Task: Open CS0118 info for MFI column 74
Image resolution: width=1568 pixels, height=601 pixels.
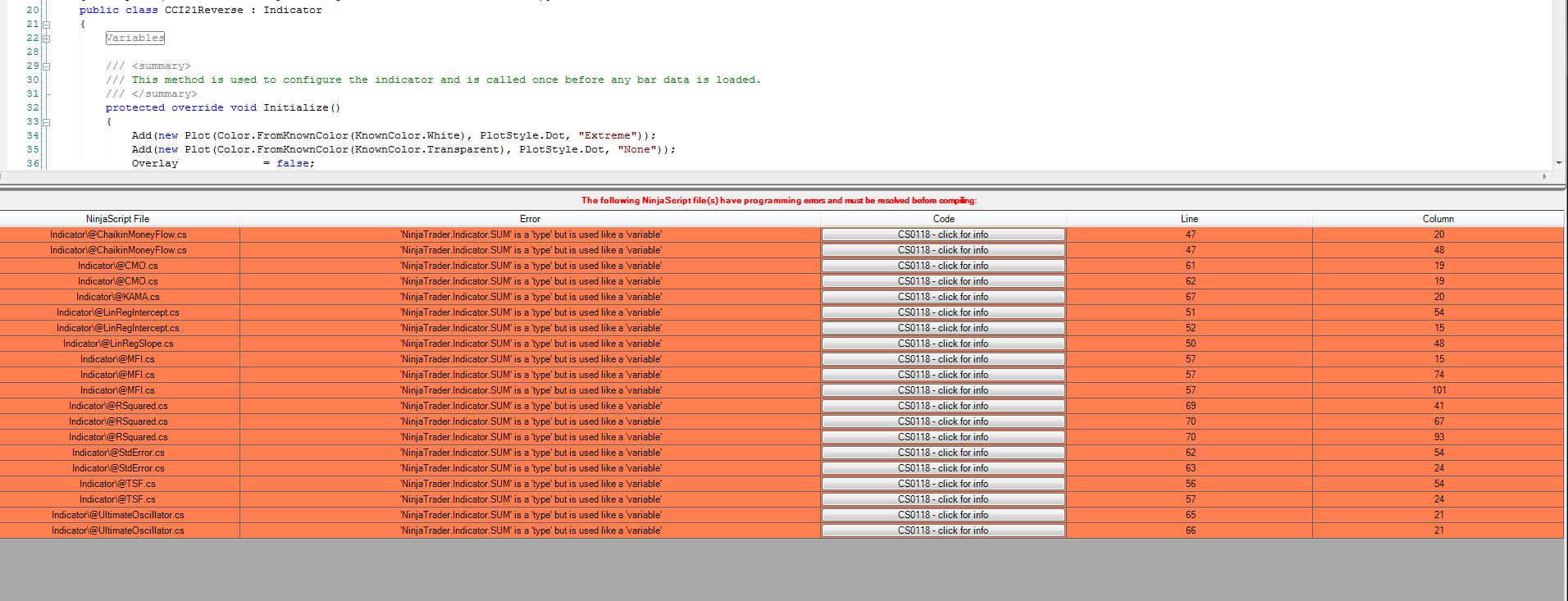Action: pos(943,375)
